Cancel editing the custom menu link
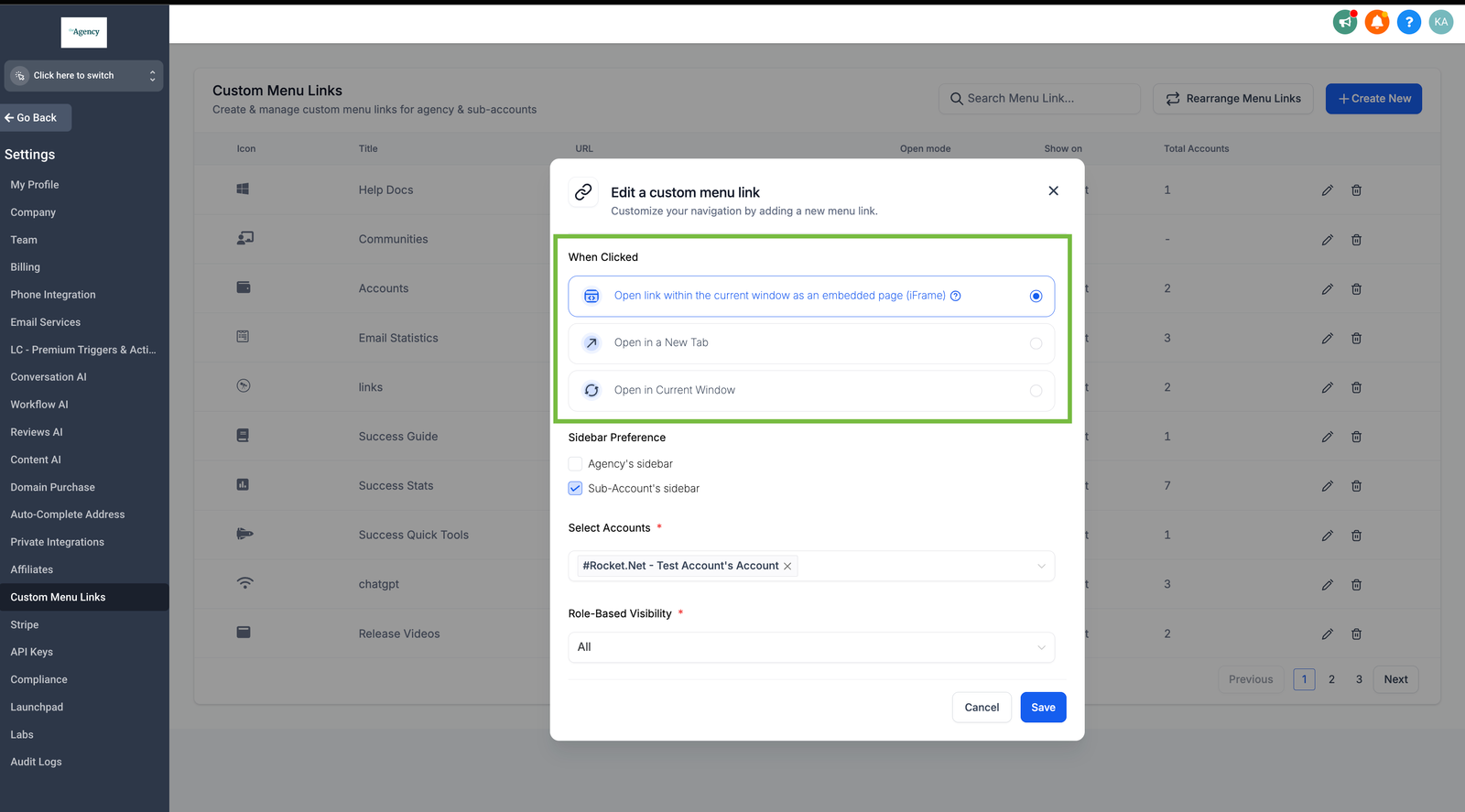 982,708
